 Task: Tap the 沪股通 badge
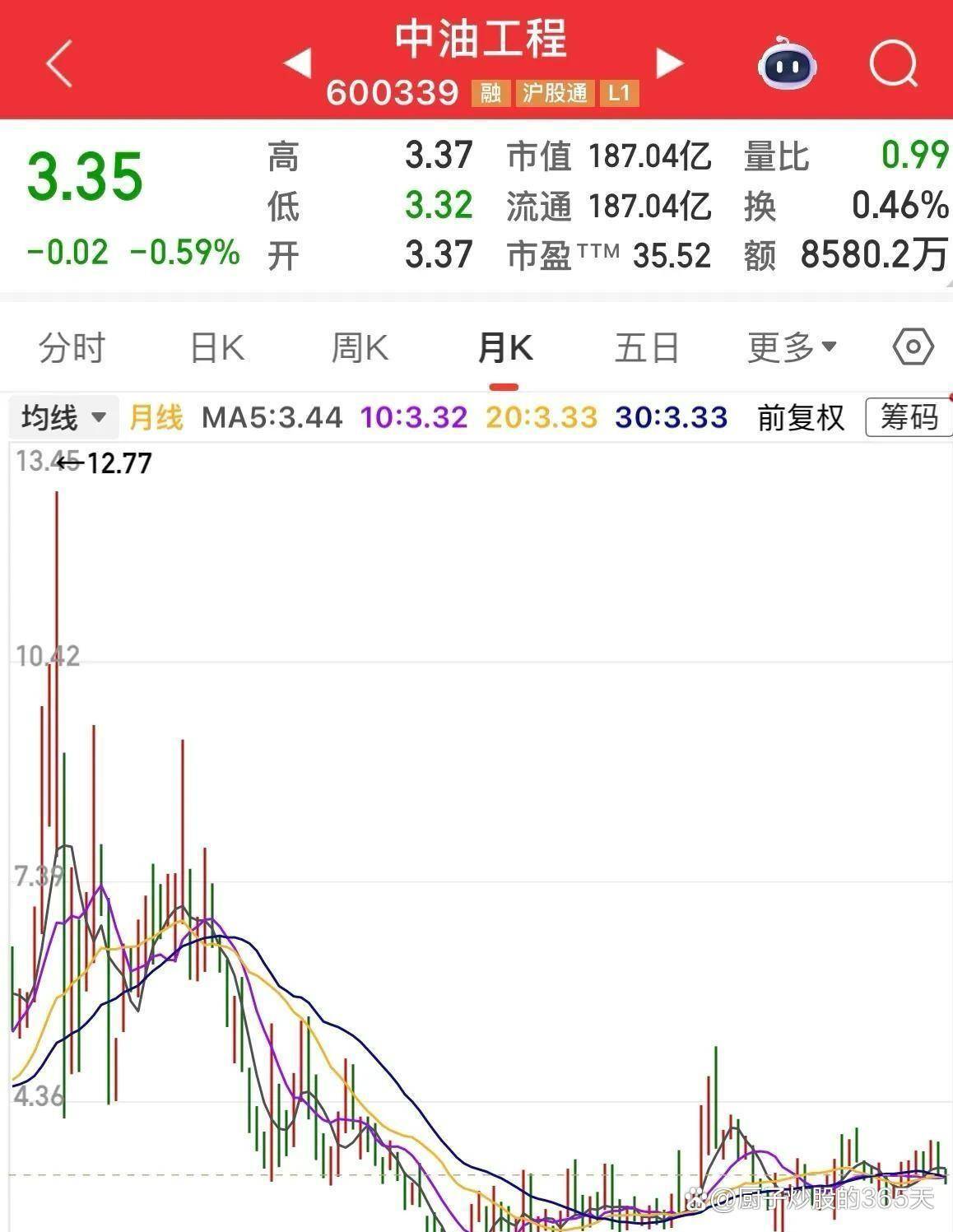(555, 93)
